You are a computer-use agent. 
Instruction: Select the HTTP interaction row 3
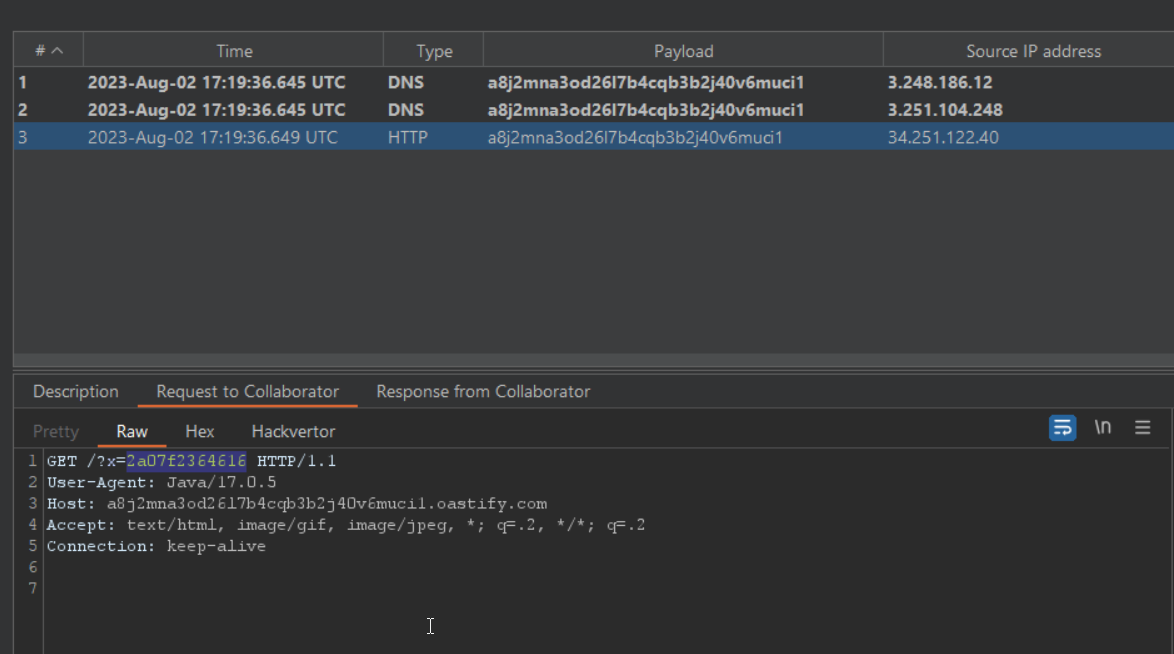(594, 137)
